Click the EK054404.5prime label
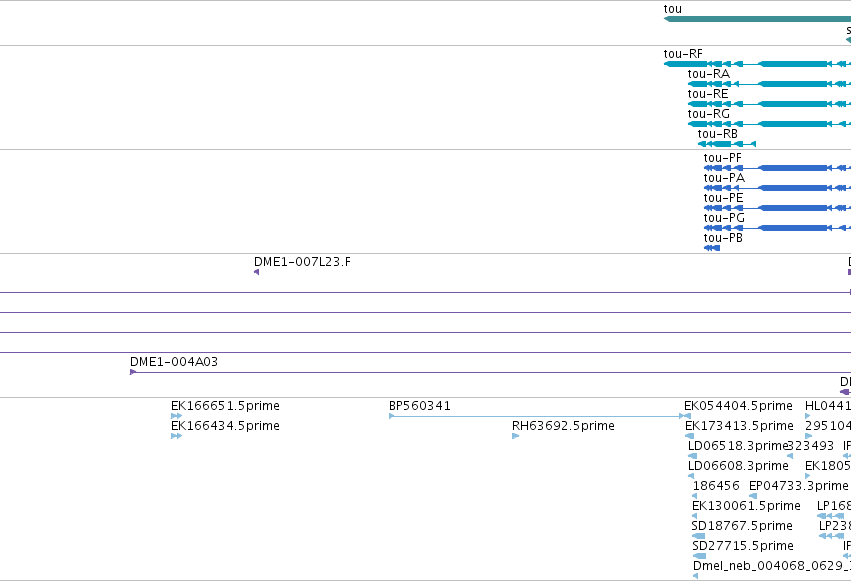The width and height of the screenshot is (851, 581). [x=738, y=406]
